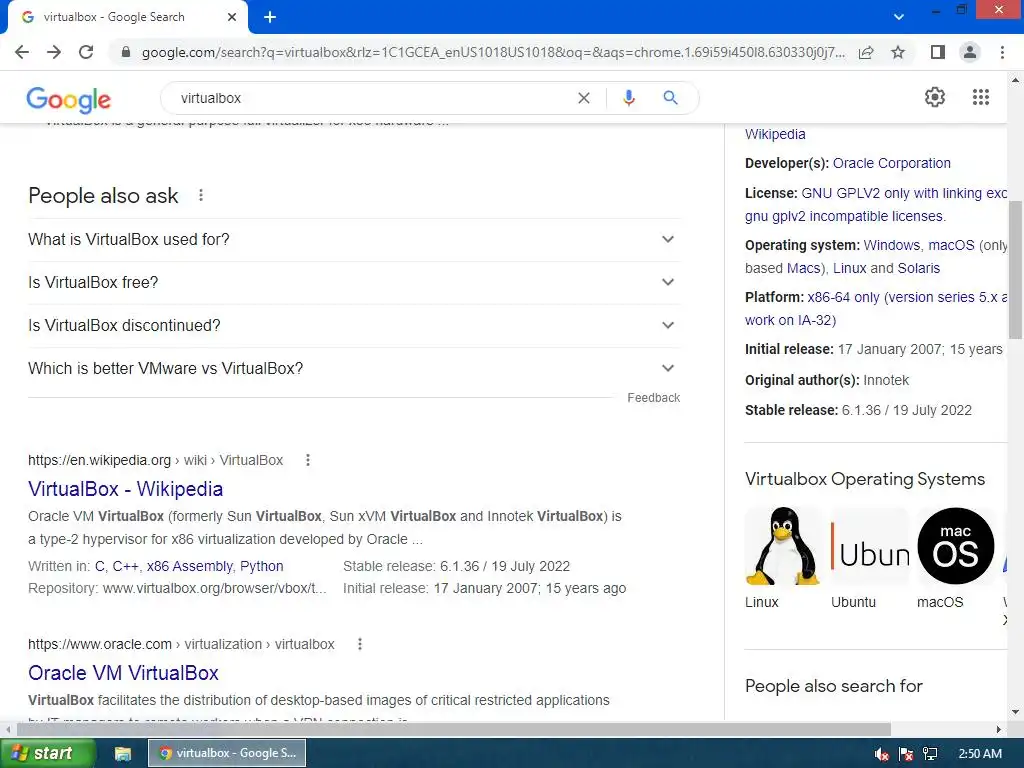Image resolution: width=1024 pixels, height=768 pixels.
Task: Open the 'VirtualBox - Wikipedia' result
Action: 125,489
